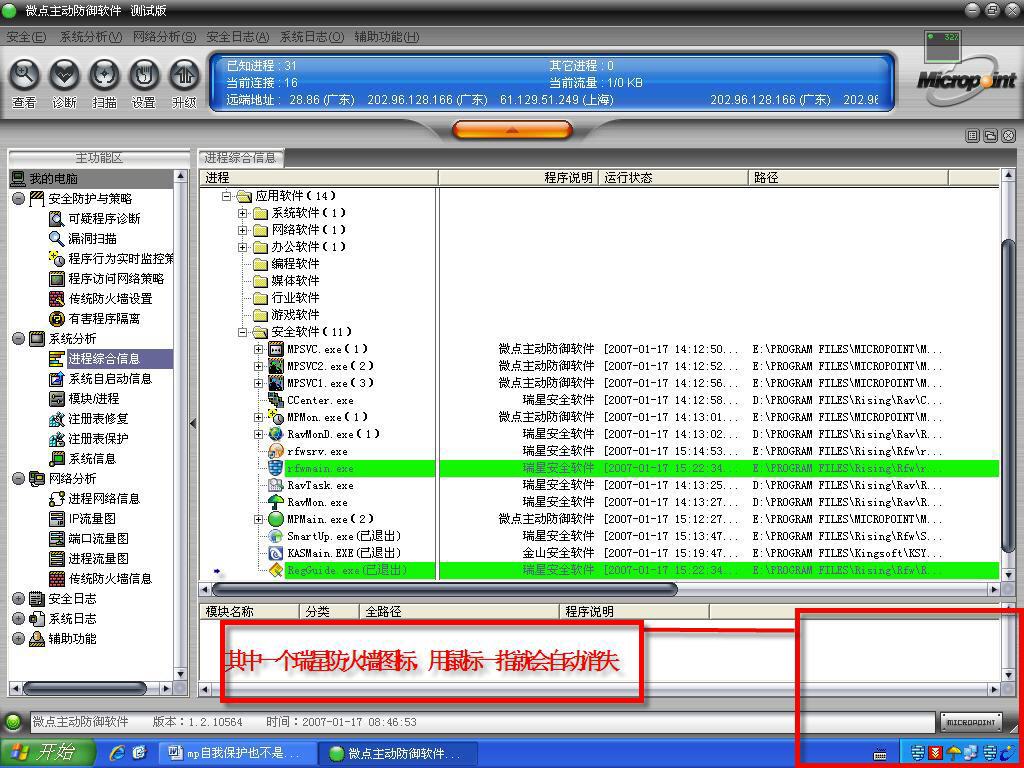Collapse the 安全软件(11) folder node
This screenshot has width=1024, height=768.
[243, 332]
